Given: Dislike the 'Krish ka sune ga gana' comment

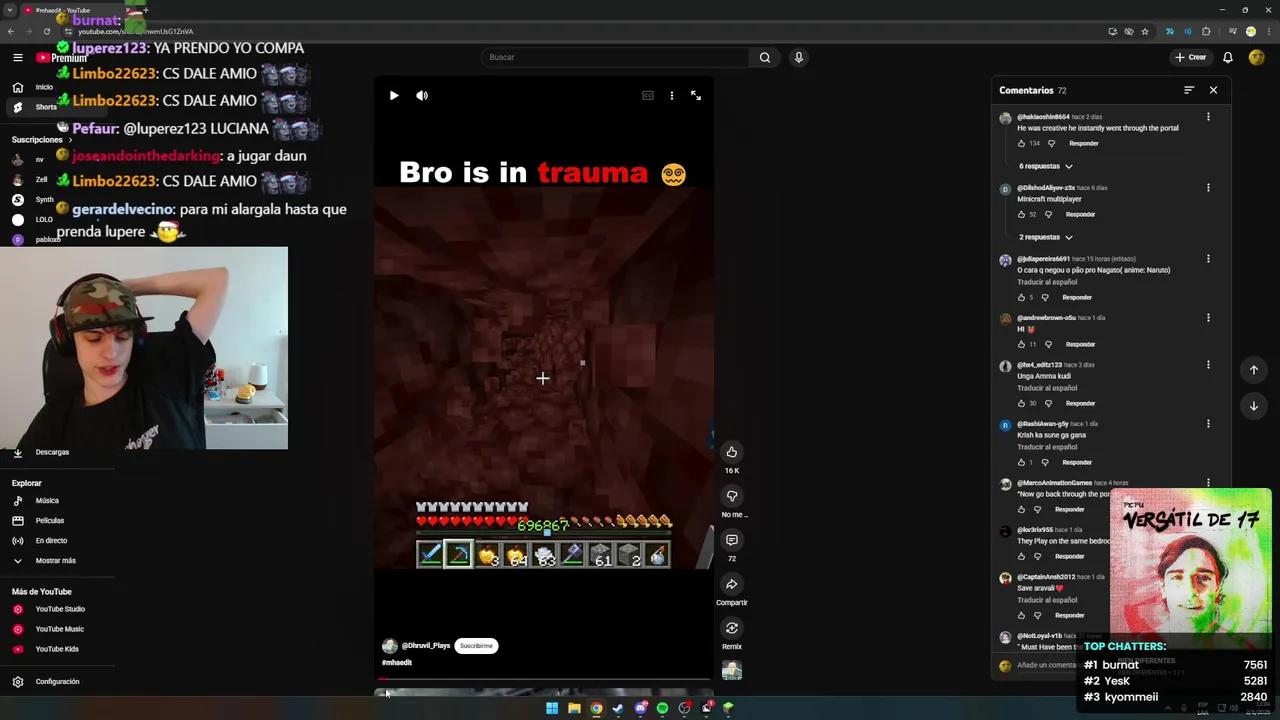Looking at the screenshot, I should (1045, 462).
